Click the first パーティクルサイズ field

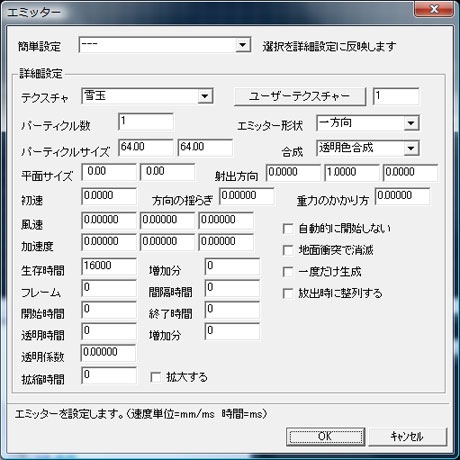pos(146,148)
